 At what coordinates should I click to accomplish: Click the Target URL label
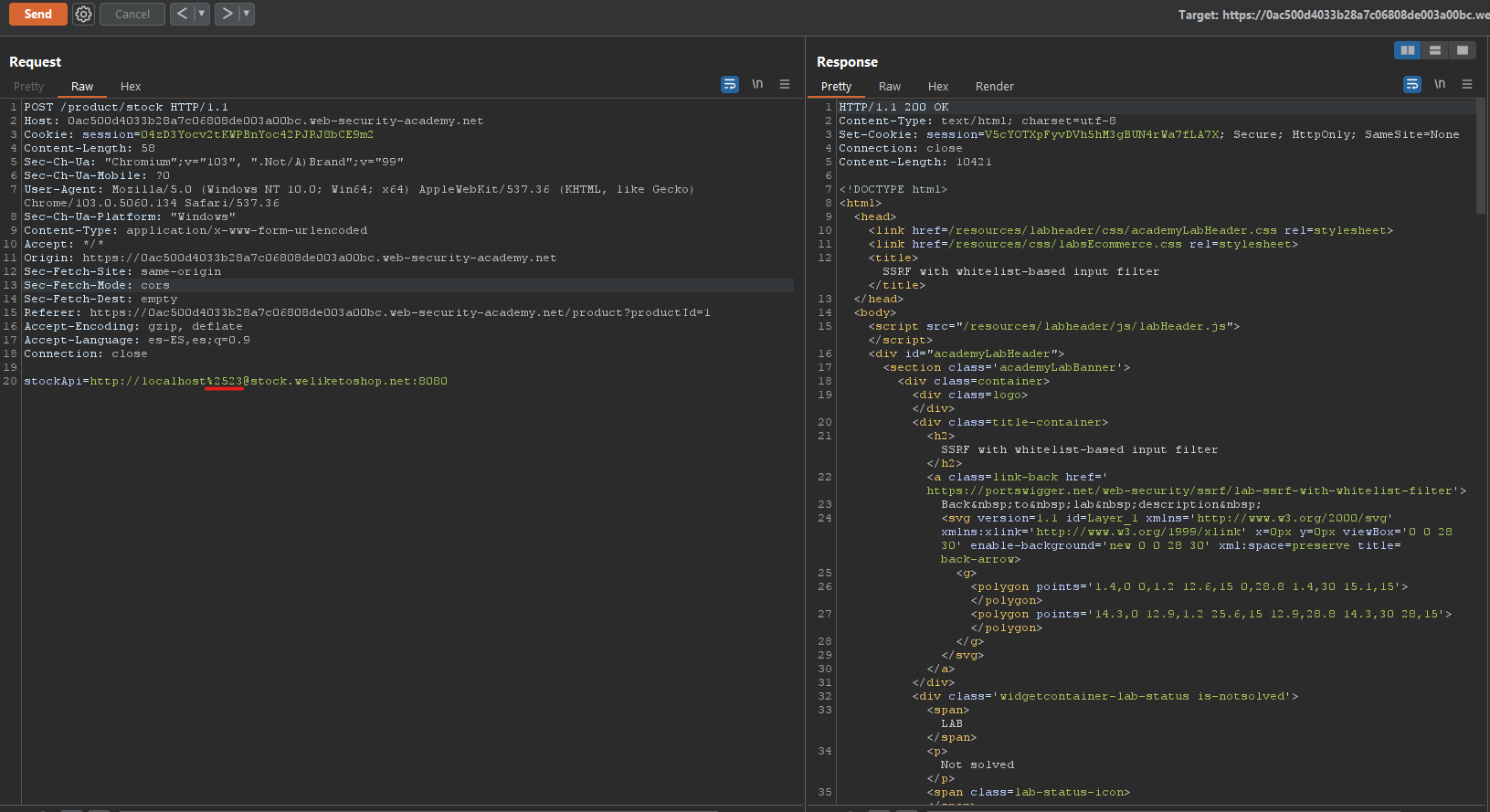[x=1333, y=15]
